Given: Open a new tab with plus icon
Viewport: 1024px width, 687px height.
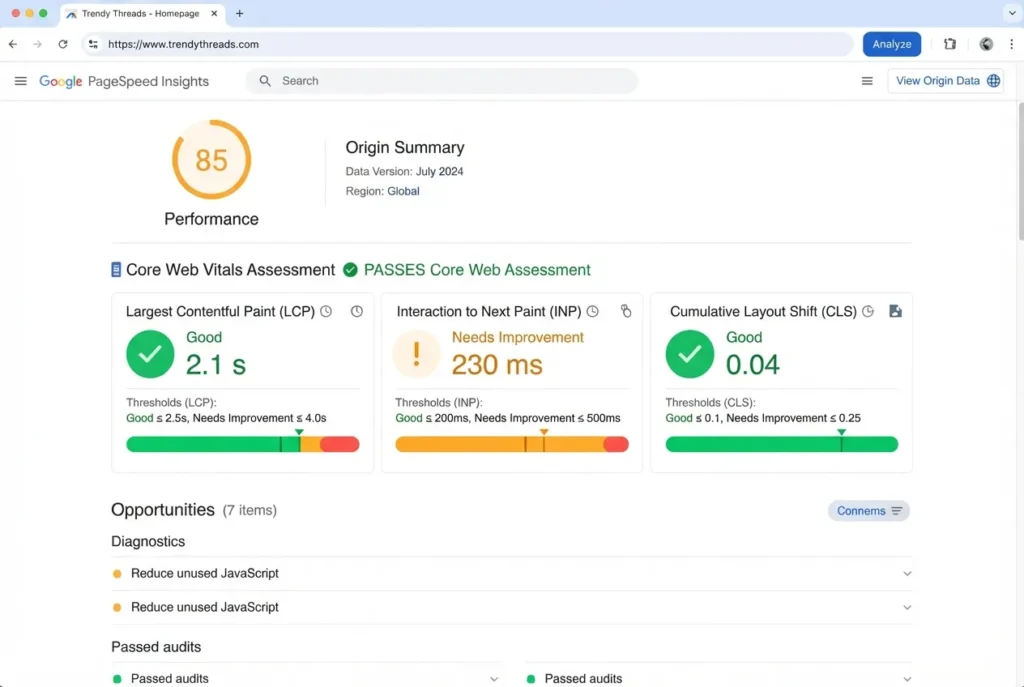Looking at the screenshot, I should [x=240, y=13].
